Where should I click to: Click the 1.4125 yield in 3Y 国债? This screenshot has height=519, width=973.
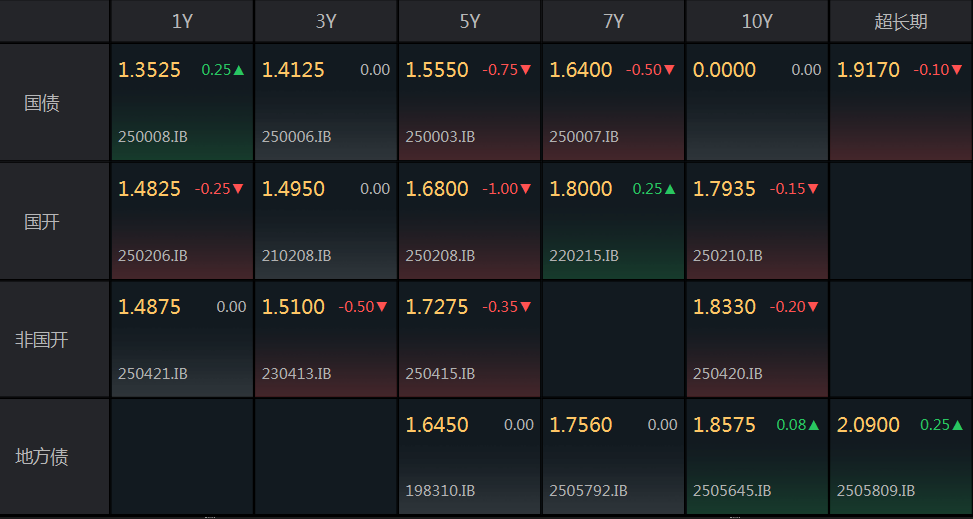[x=293, y=70]
